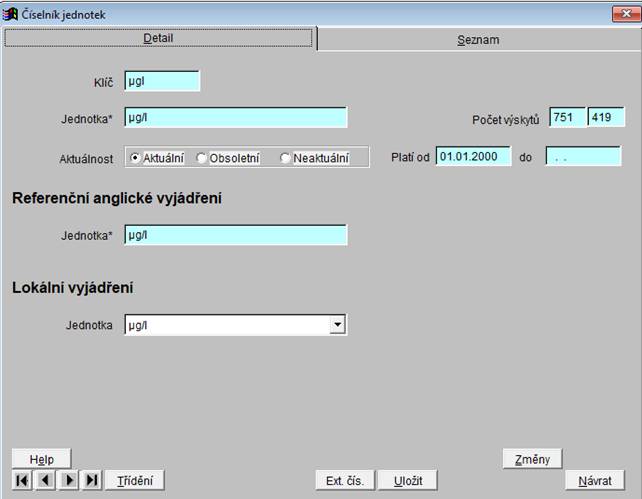Open the Změny changes button
Viewport: 642px width, 499px height.
point(532,459)
